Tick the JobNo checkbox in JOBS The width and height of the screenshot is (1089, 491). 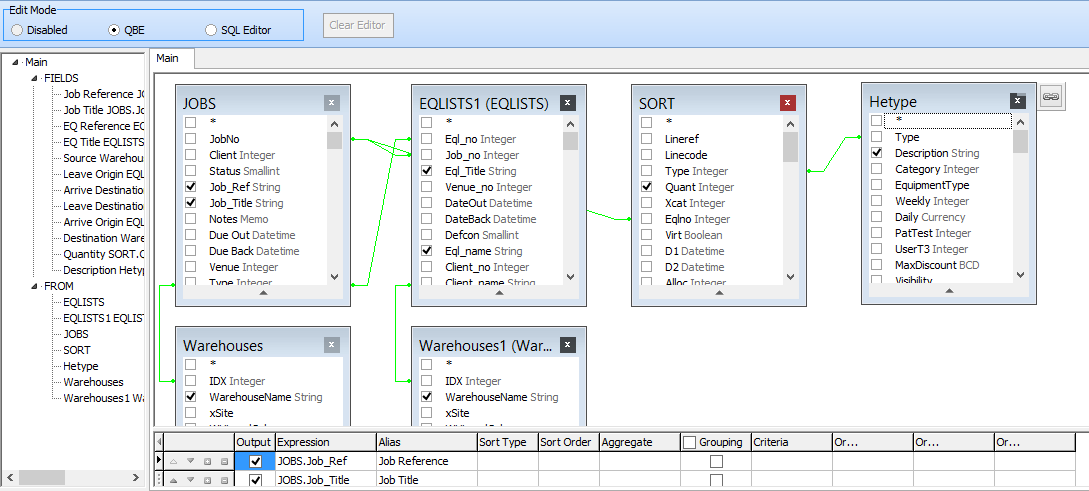(190, 139)
